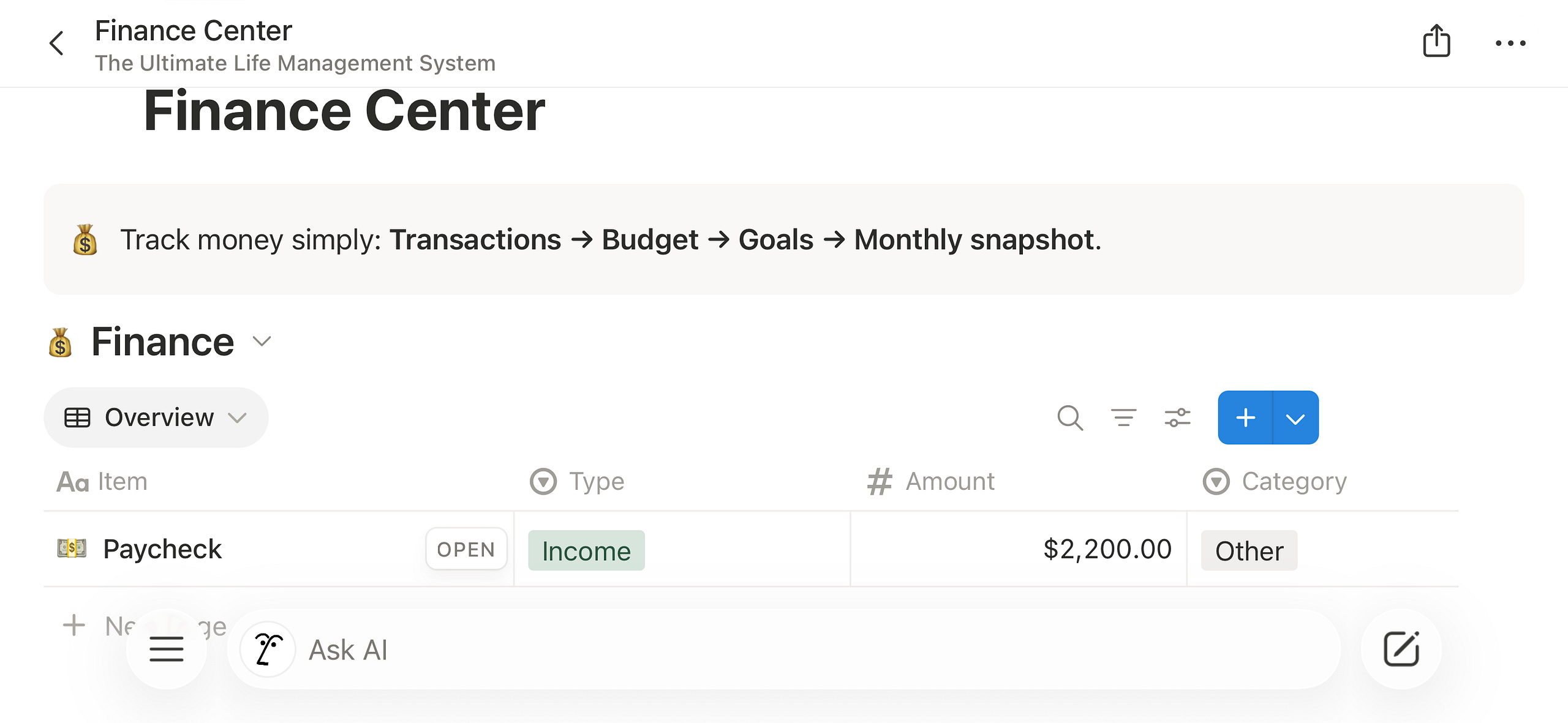
Task: Search the Finance database
Action: point(1070,418)
